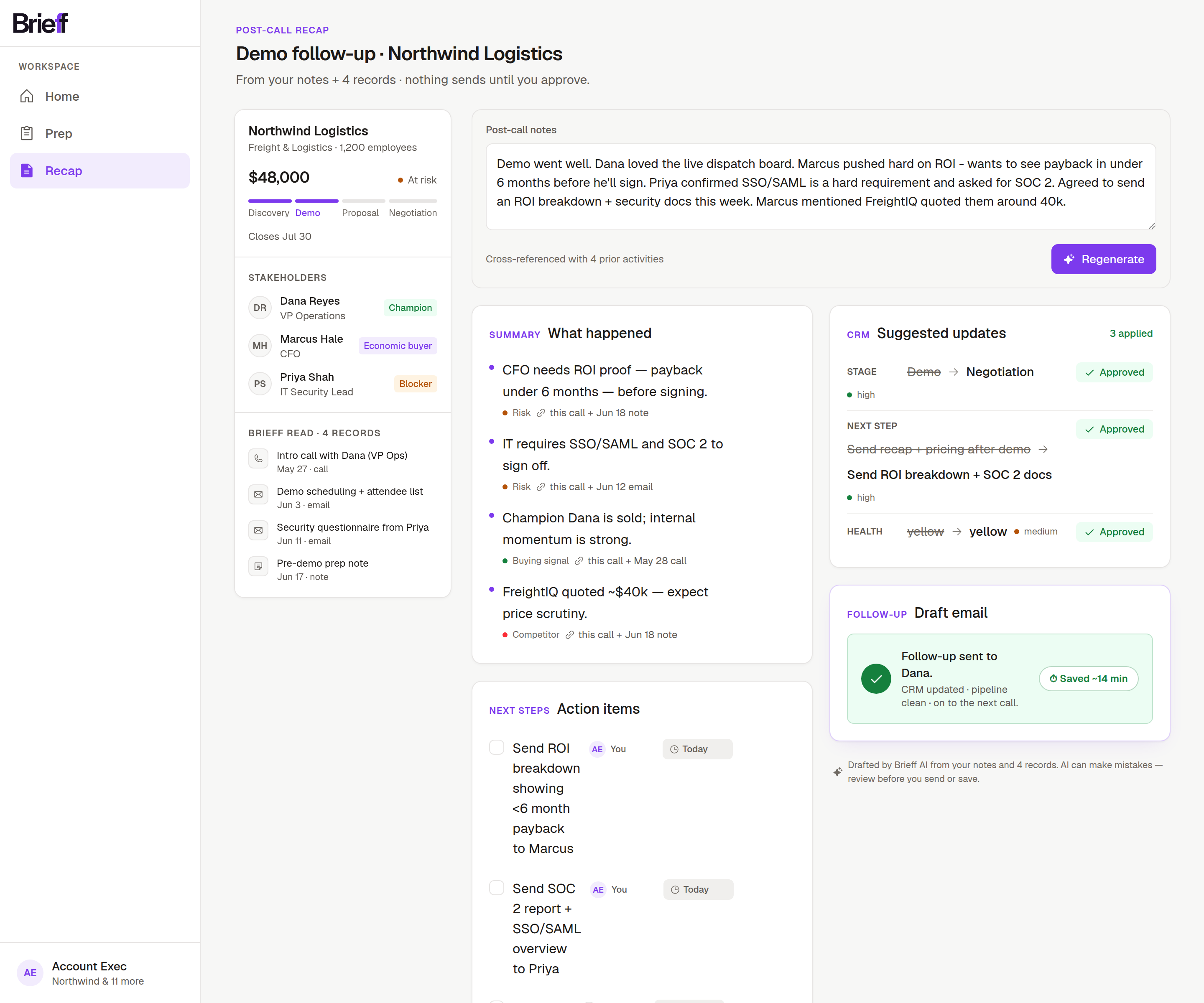The width and height of the screenshot is (1204, 1003).
Task: Toggle the Approved button for Stage update
Action: (1114, 372)
